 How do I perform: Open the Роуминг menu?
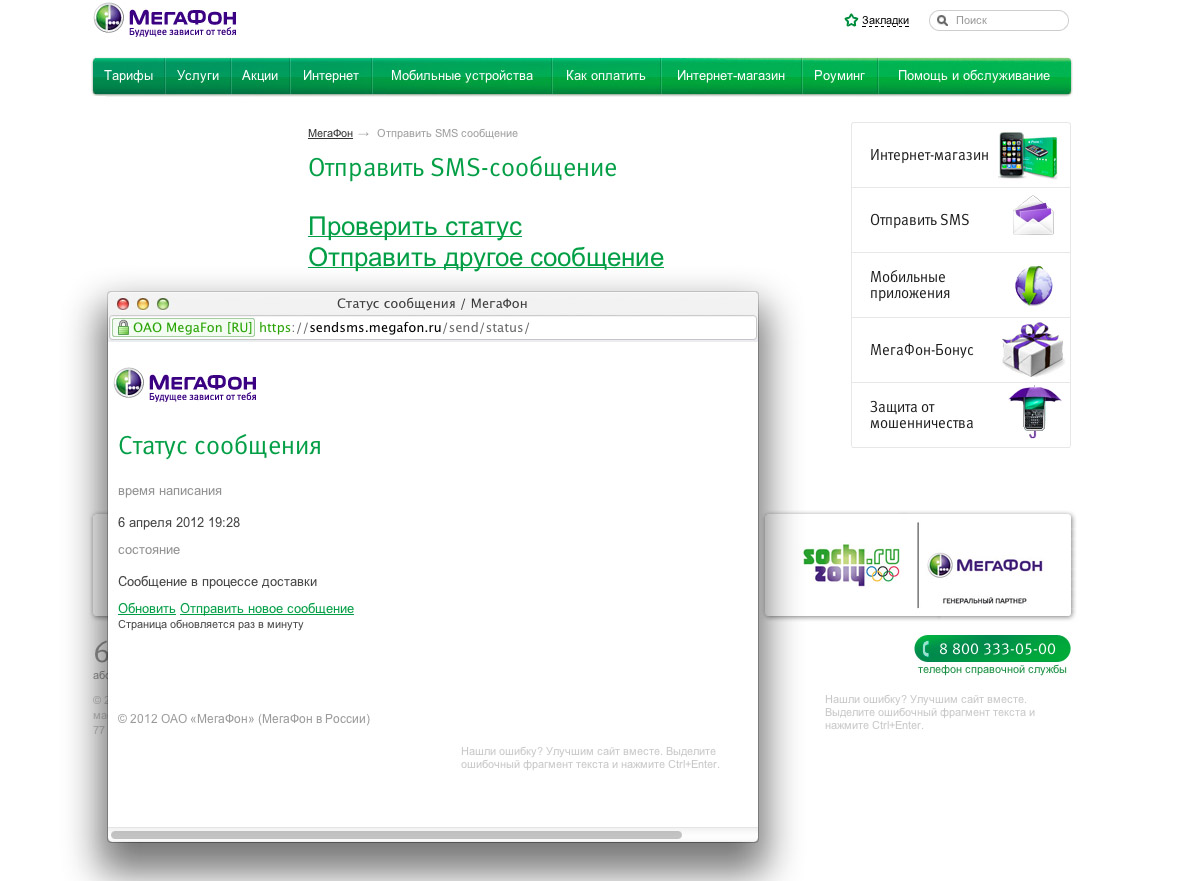(x=839, y=76)
